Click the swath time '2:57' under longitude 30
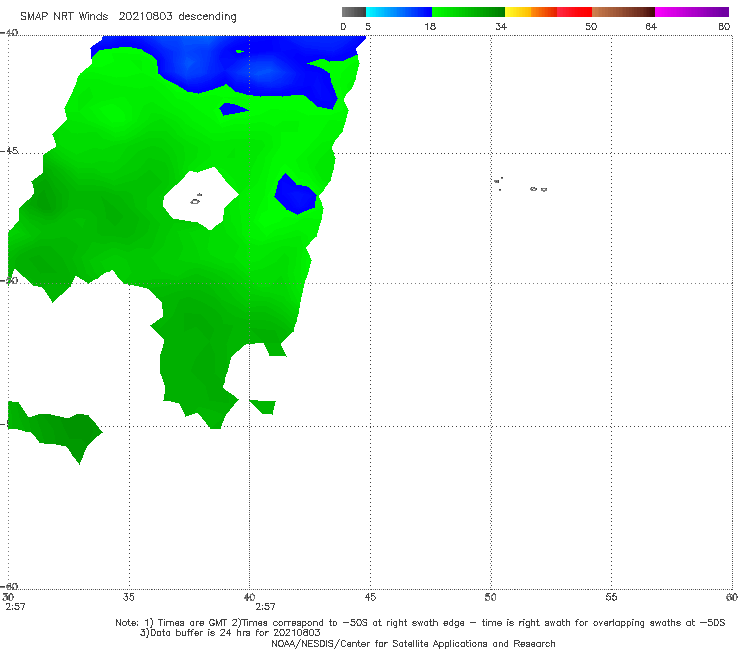Image resolution: width=740 pixels, height=650 pixels. (16, 607)
